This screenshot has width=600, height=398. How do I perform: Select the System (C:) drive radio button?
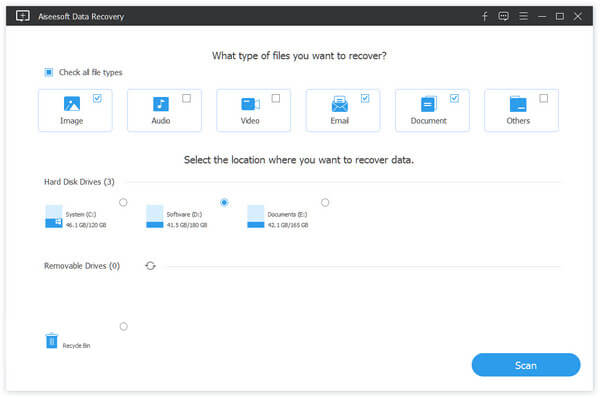point(123,202)
